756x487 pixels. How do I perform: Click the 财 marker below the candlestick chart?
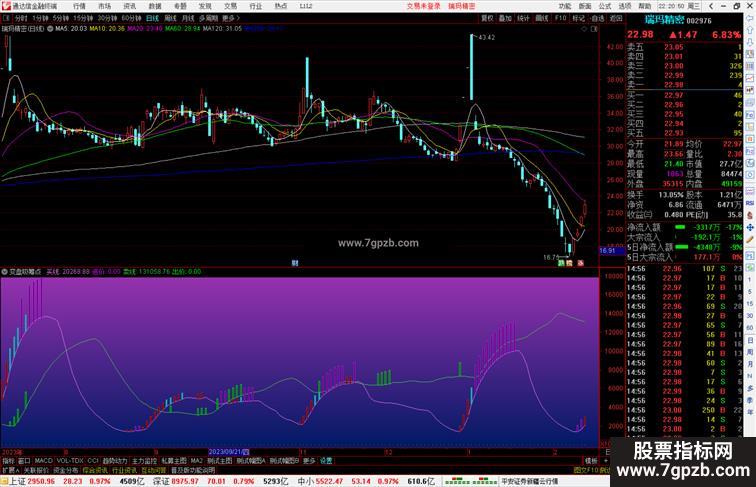pyautogui.click(x=295, y=263)
